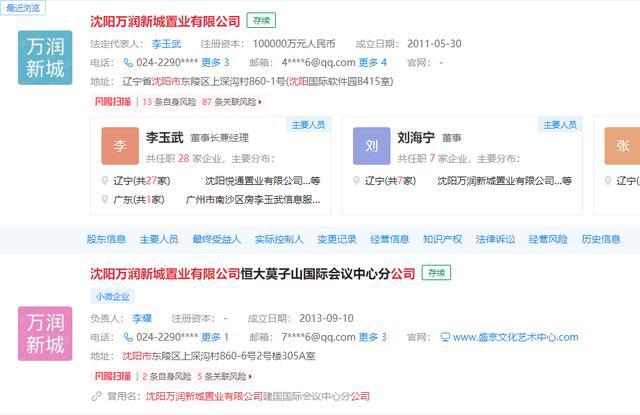This screenshot has width=640, height=415.
Task: Open the 刘海宁 name in the personnel card
Action: 416,138
